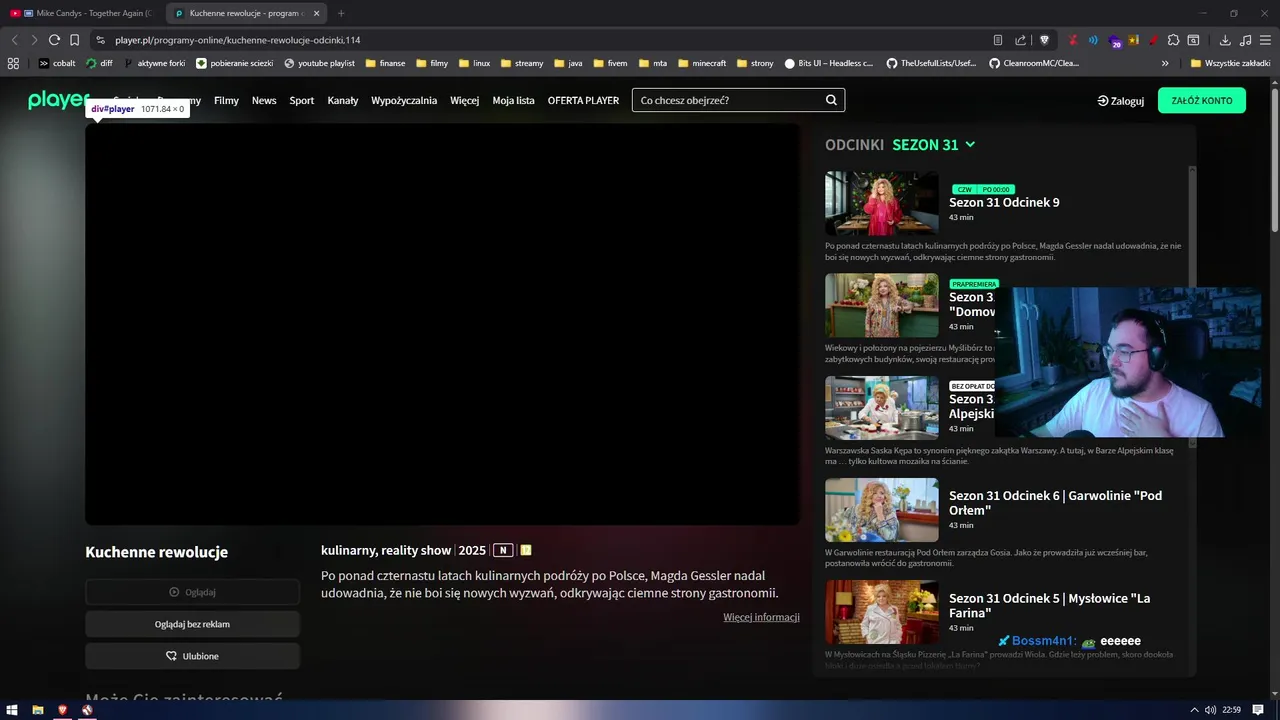Image resolution: width=1280 pixels, height=720 pixels.
Task: Open the youtube playlist bookmark
Action: click(320, 63)
